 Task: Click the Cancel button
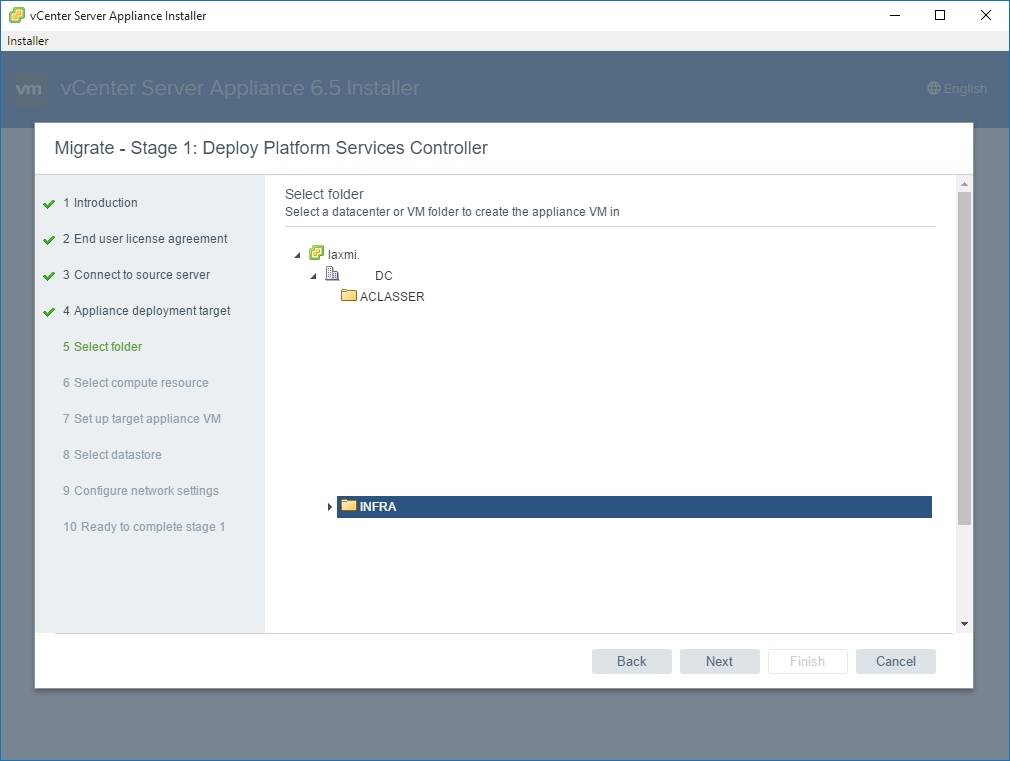click(x=895, y=661)
